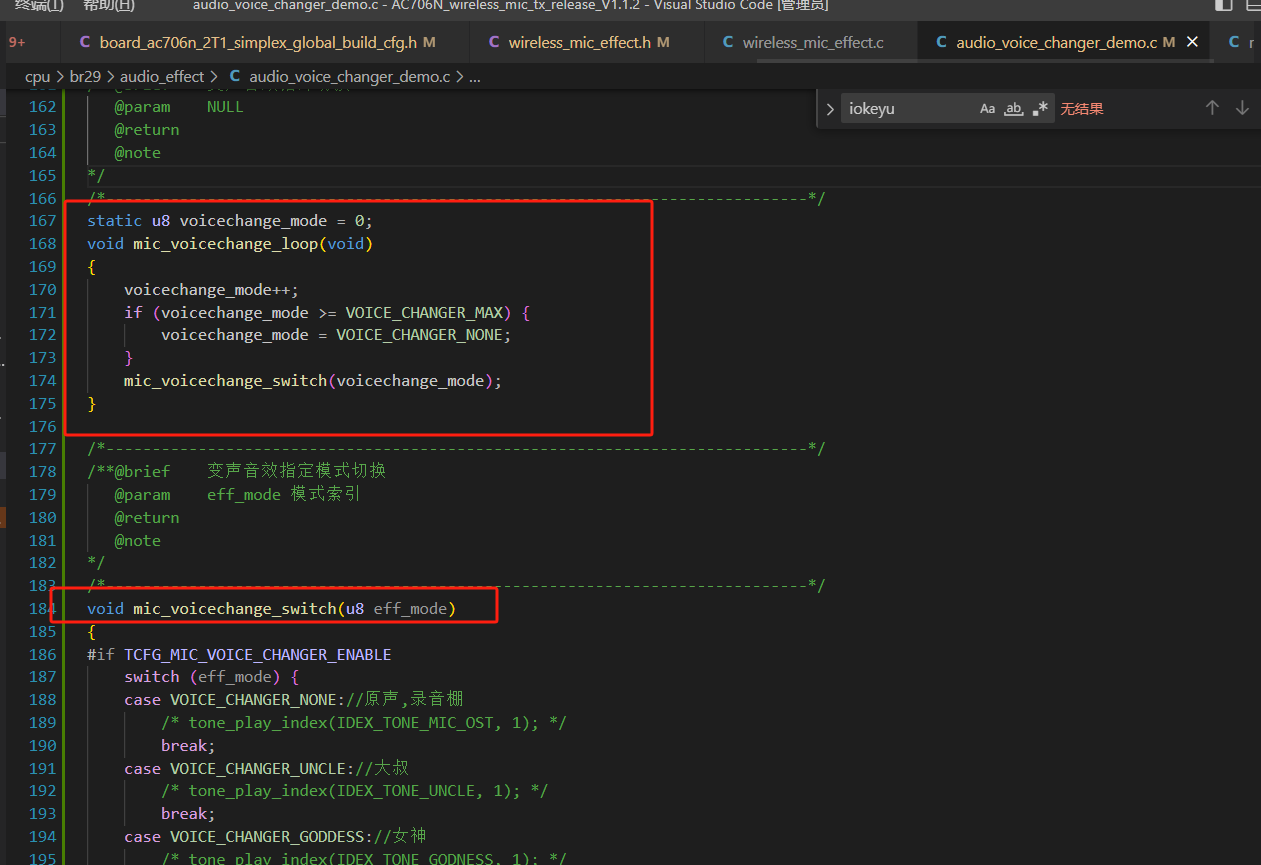Place cursor on mic_voicechange_switch function definition
This screenshot has width=1261, height=865.
(x=234, y=608)
